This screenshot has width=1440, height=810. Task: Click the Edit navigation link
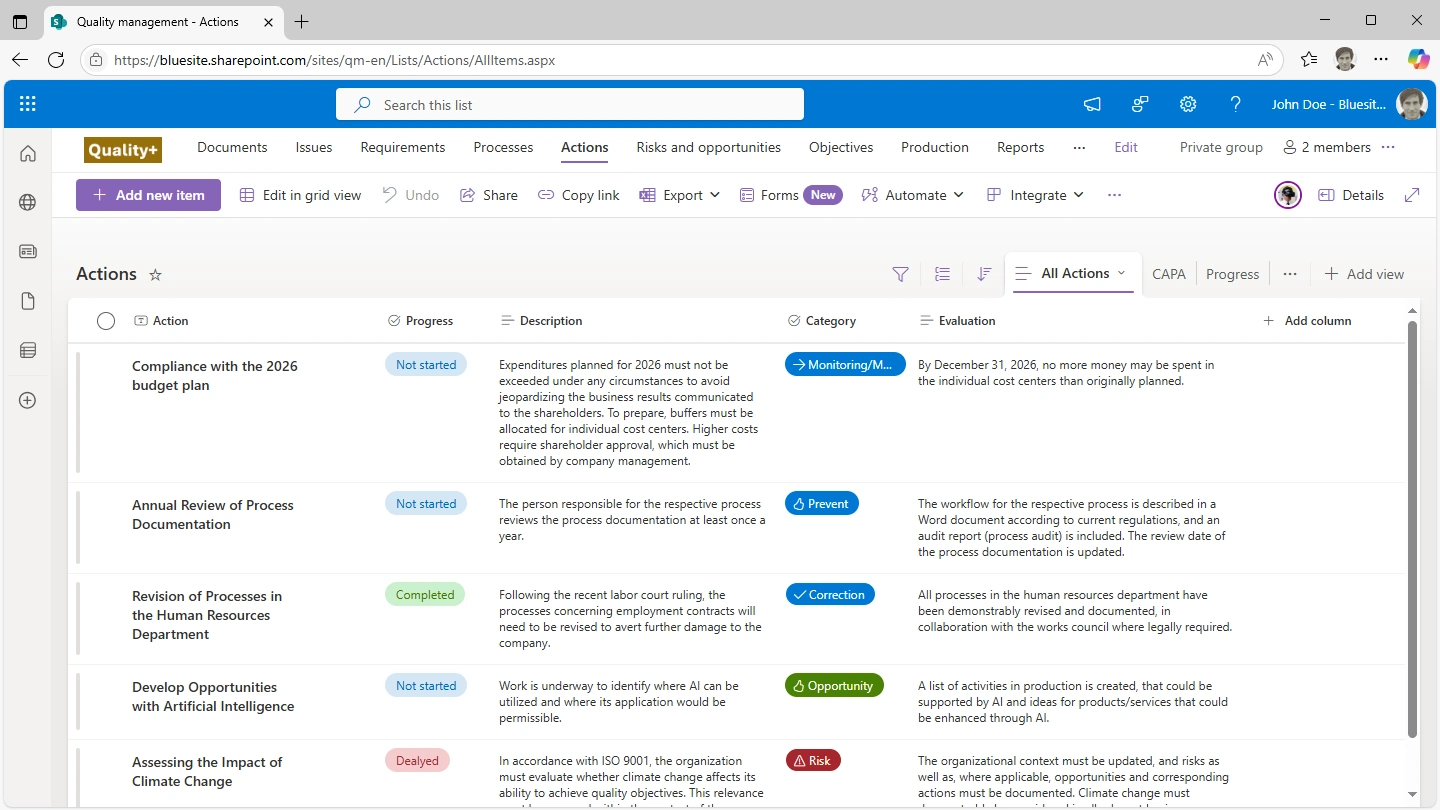pyautogui.click(x=1126, y=147)
